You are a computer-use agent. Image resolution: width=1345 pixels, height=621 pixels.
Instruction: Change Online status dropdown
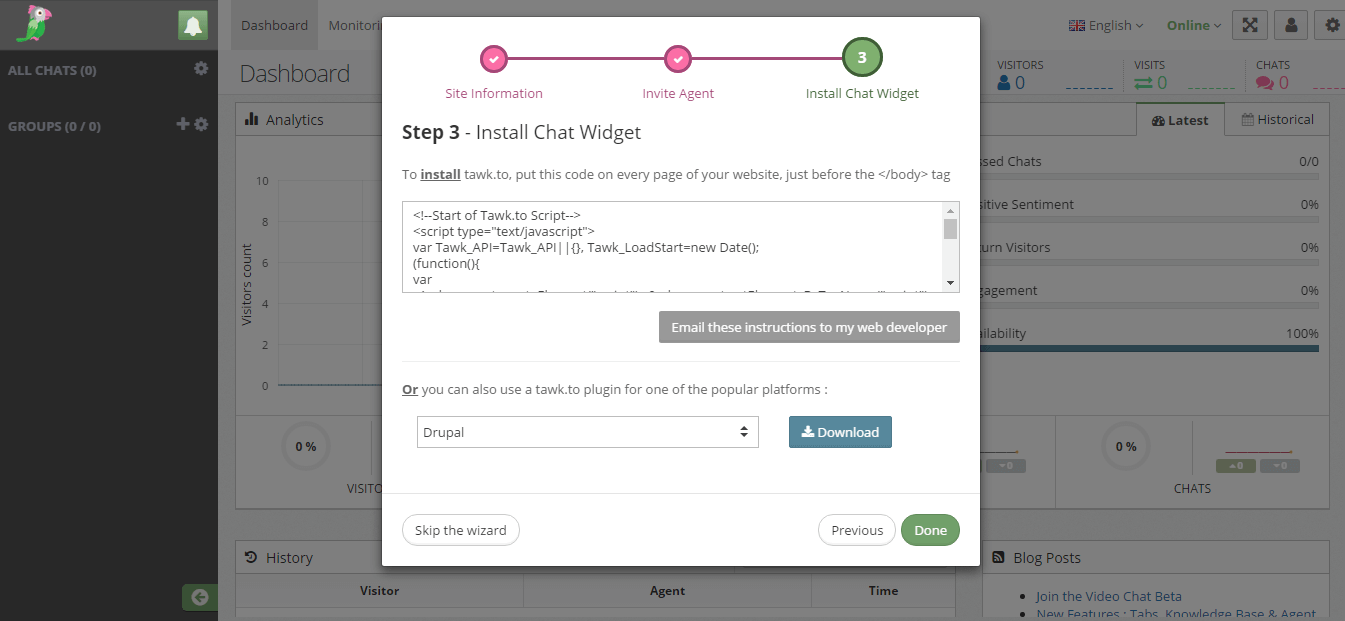pos(1193,25)
